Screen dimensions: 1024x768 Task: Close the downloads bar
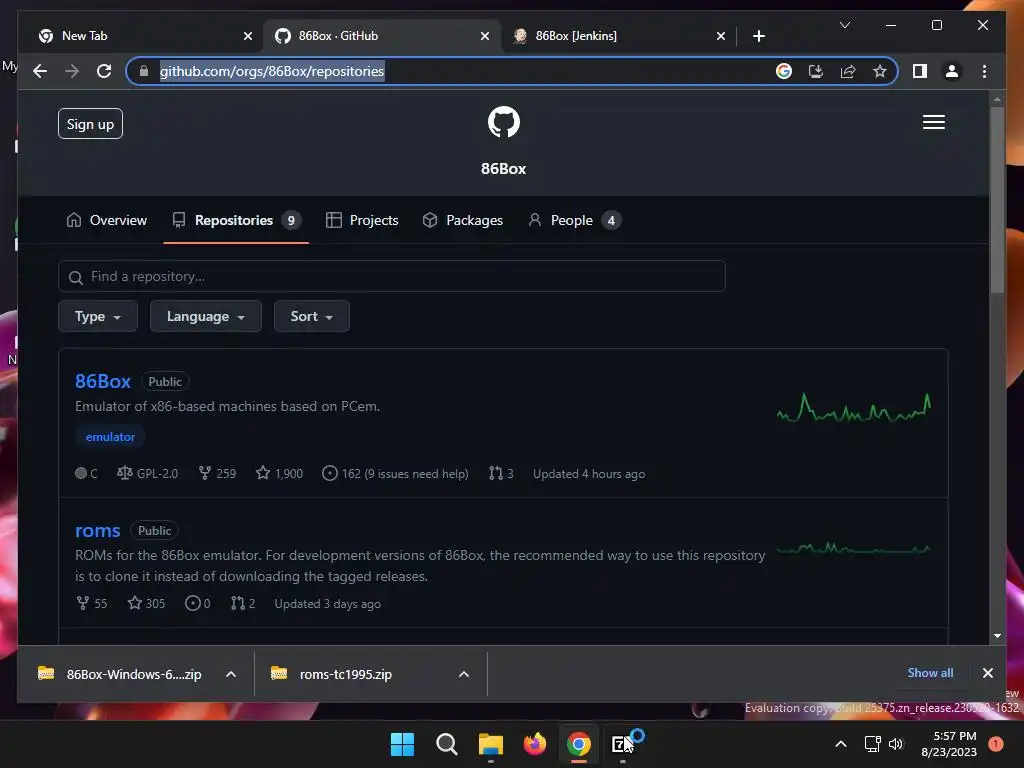(987, 673)
